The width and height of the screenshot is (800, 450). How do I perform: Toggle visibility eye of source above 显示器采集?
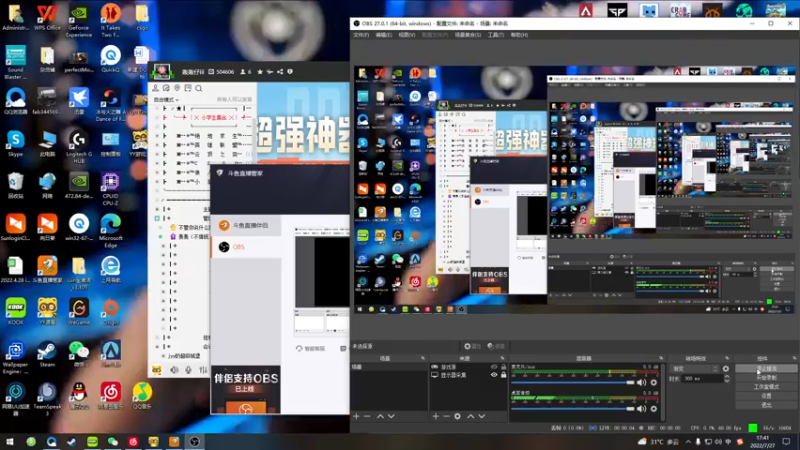[494, 367]
